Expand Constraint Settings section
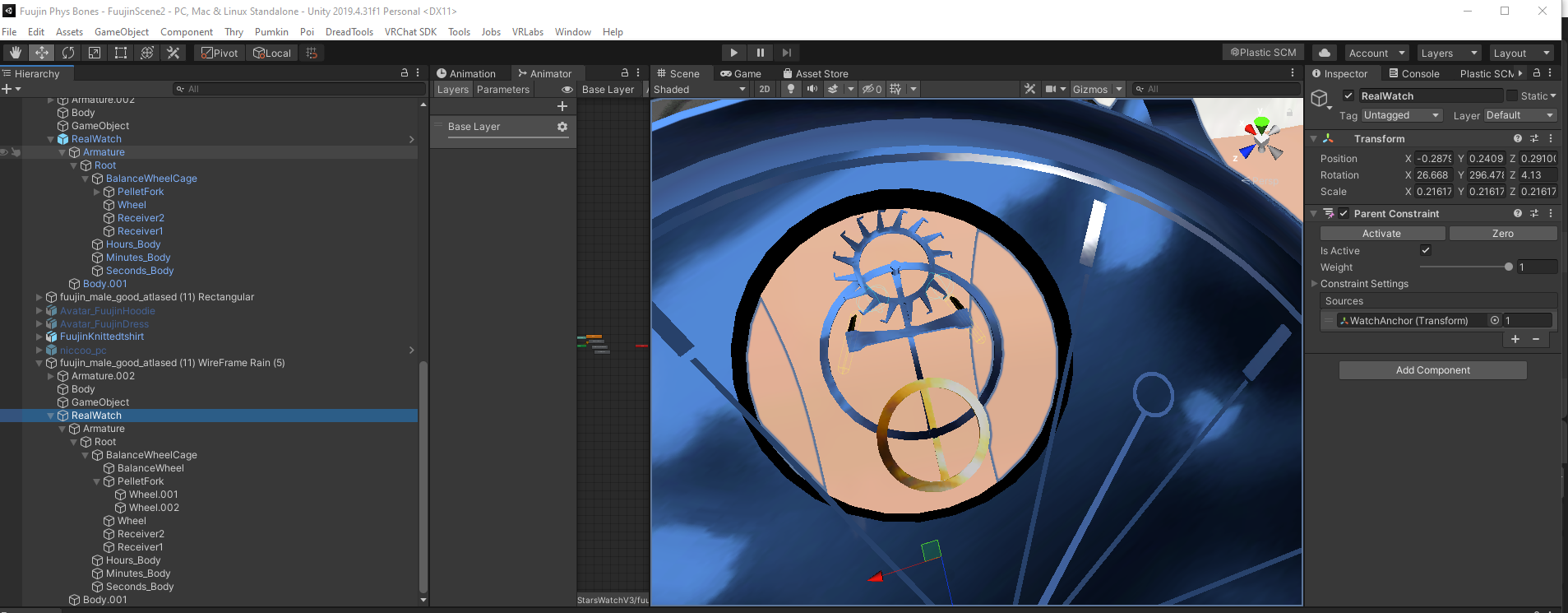 tap(1314, 284)
